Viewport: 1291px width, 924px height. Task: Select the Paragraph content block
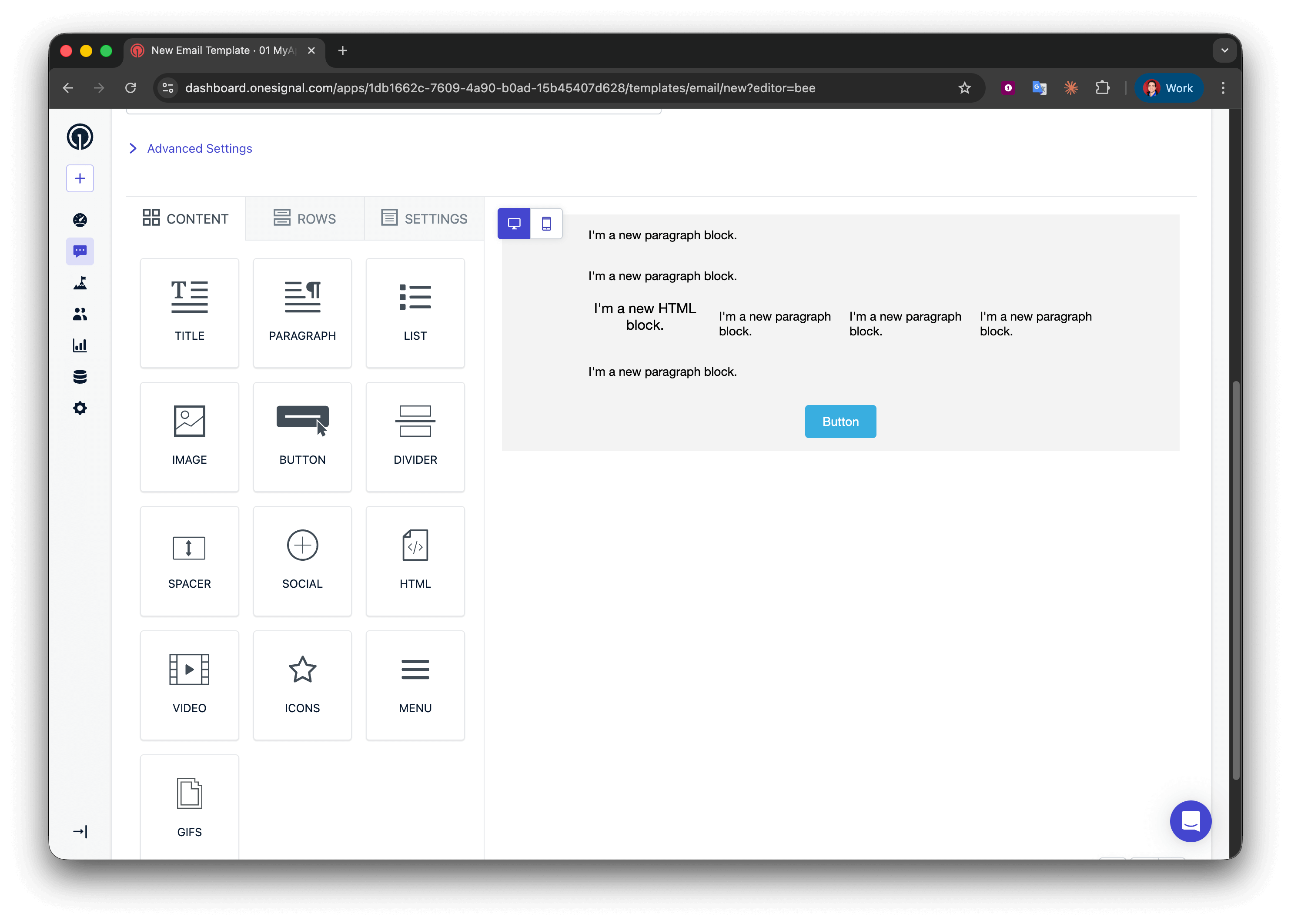click(302, 312)
